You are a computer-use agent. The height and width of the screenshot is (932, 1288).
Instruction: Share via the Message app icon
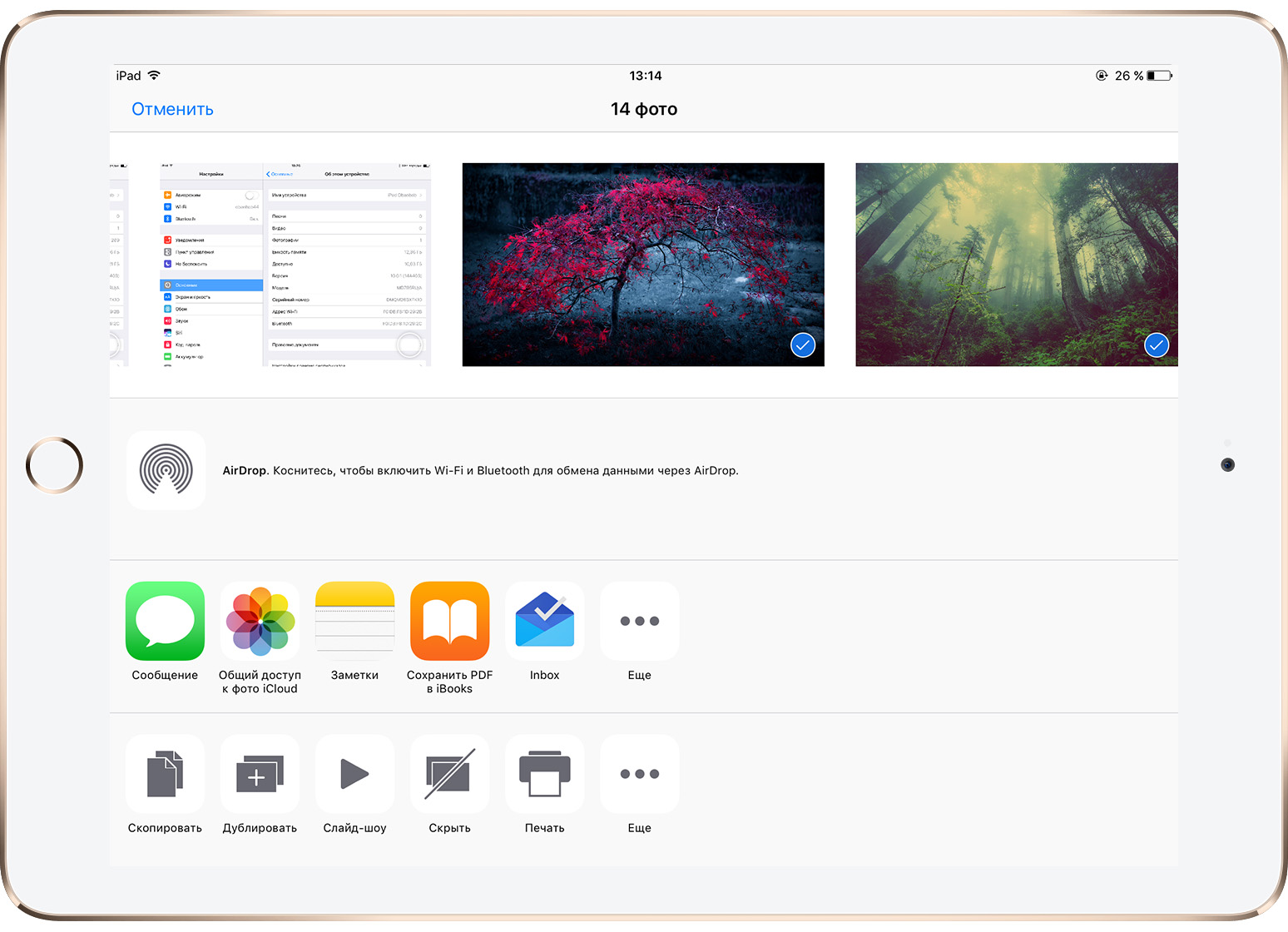(x=165, y=621)
